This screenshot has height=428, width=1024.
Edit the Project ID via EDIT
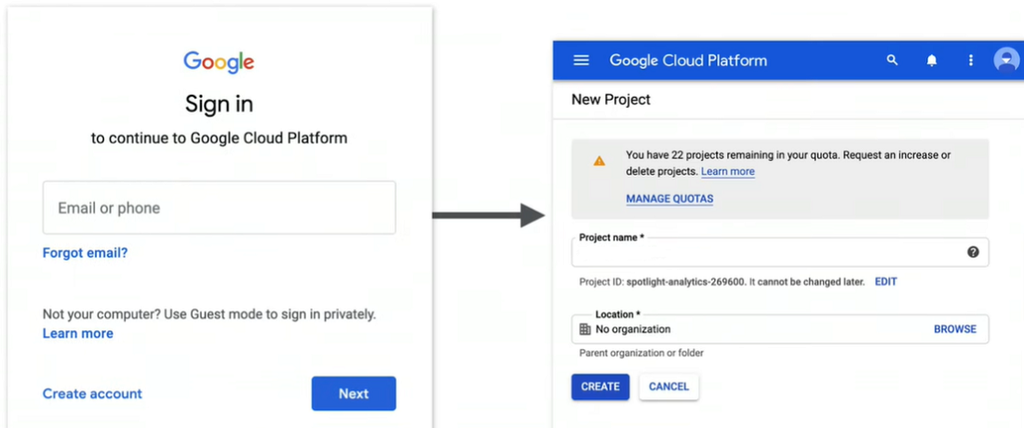tap(886, 282)
